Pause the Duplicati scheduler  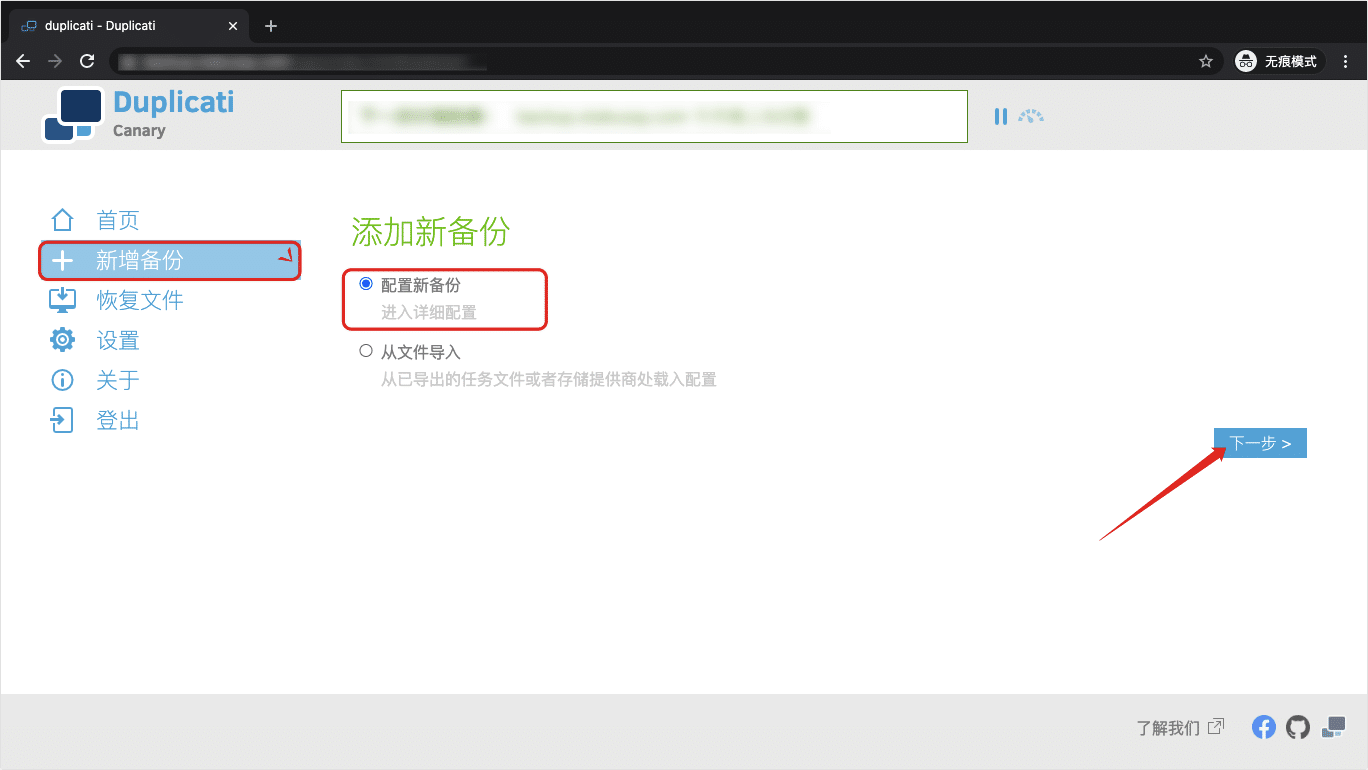coord(1000,116)
